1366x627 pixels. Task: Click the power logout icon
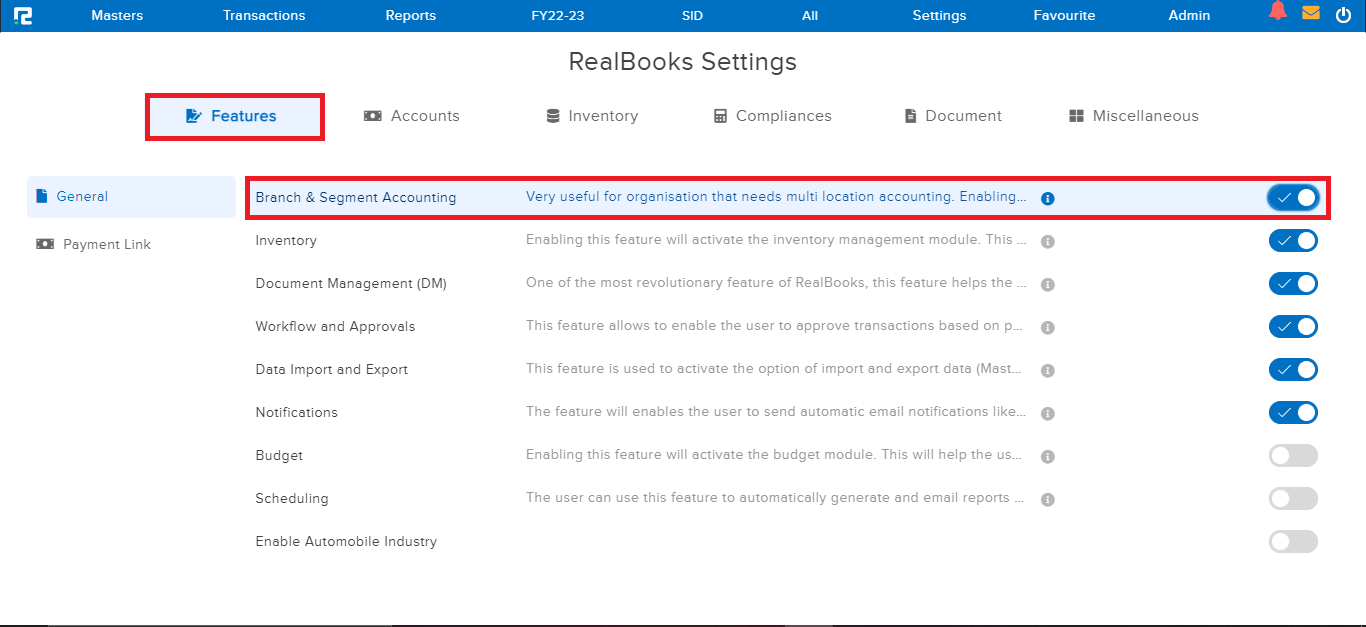click(1343, 15)
